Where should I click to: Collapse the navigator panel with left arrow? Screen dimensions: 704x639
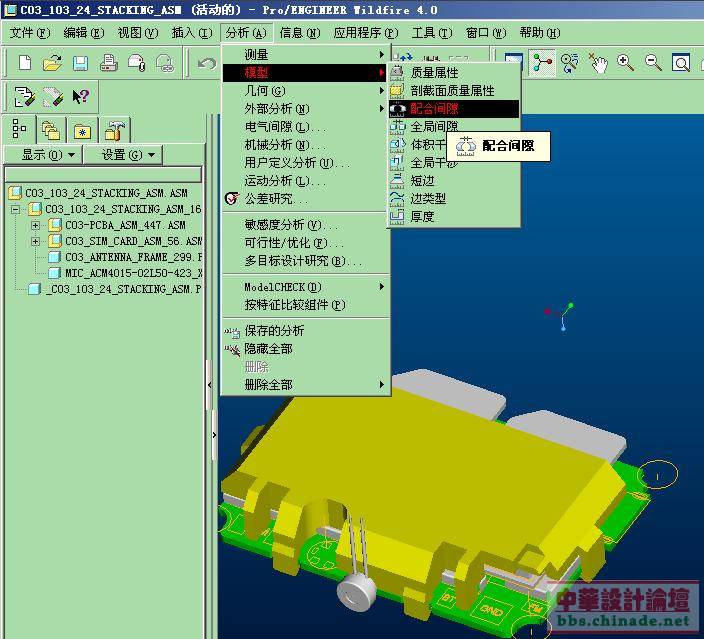coord(210,385)
